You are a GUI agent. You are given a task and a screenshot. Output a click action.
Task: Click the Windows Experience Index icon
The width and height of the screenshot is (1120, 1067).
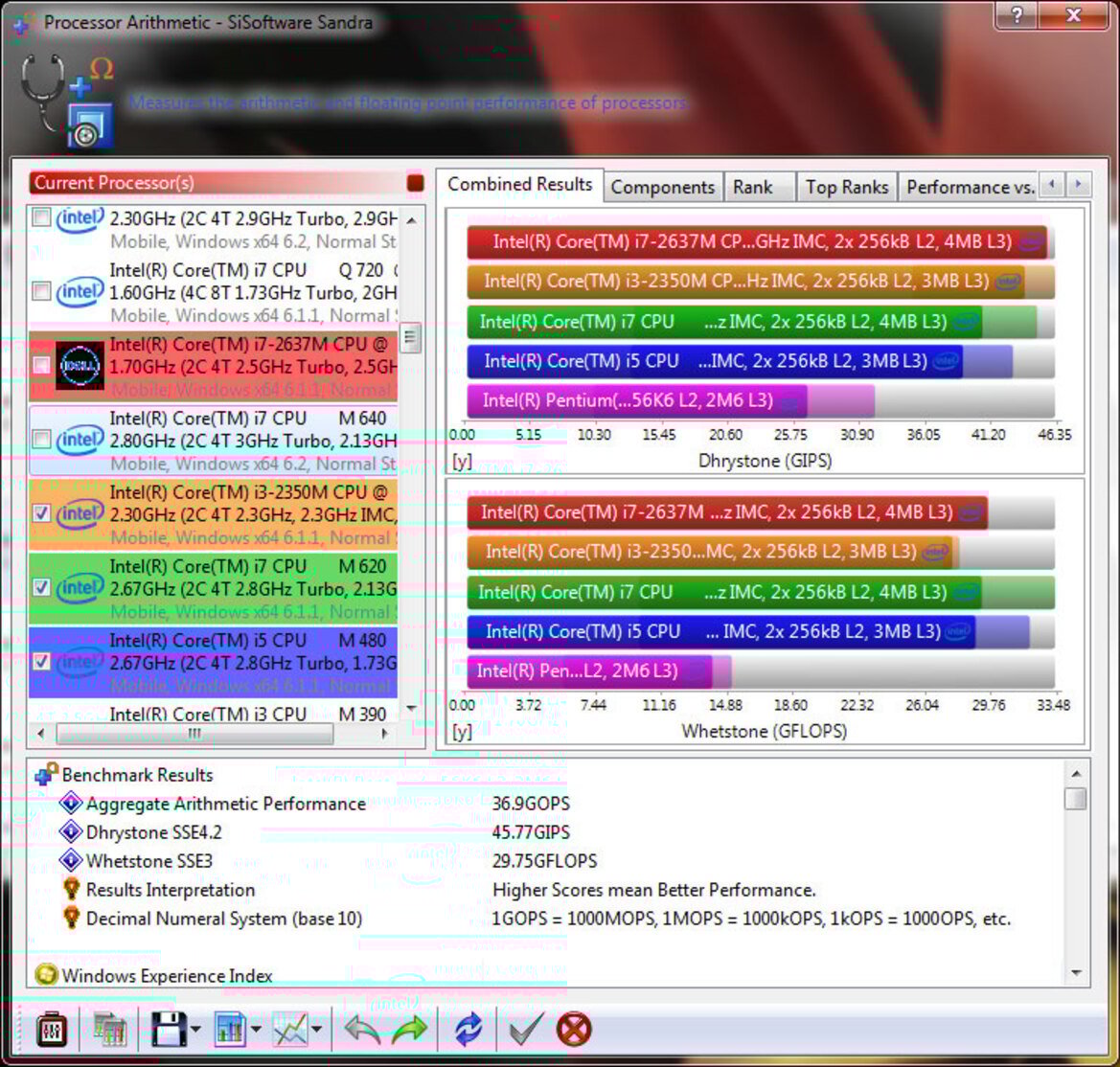pyautogui.click(x=46, y=975)
